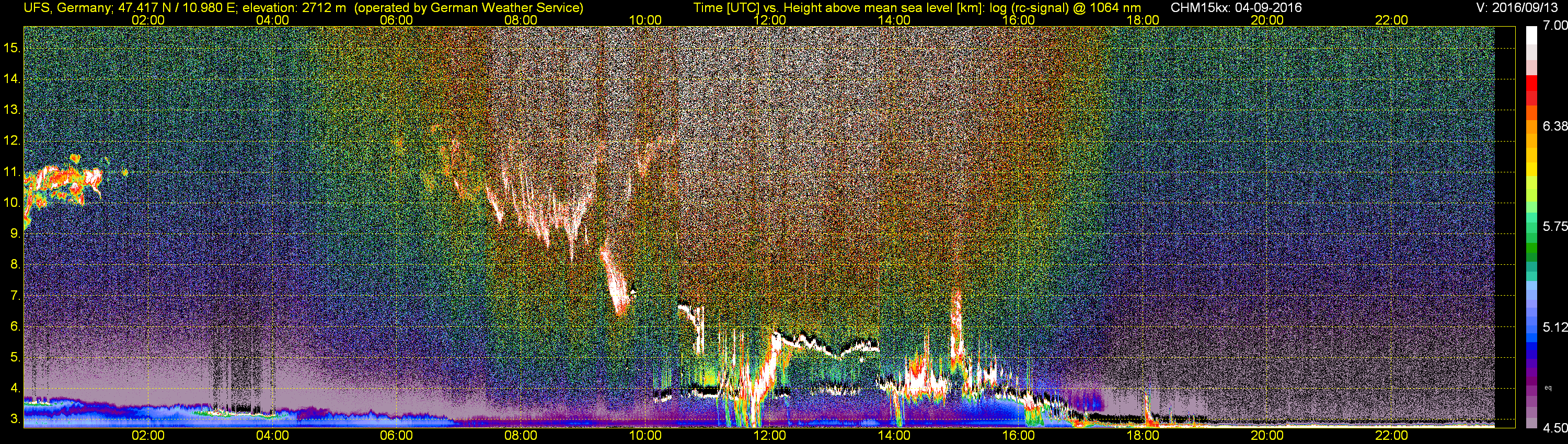Click the '11.' height axis label

pyautogui.click(x=12, y=172)
